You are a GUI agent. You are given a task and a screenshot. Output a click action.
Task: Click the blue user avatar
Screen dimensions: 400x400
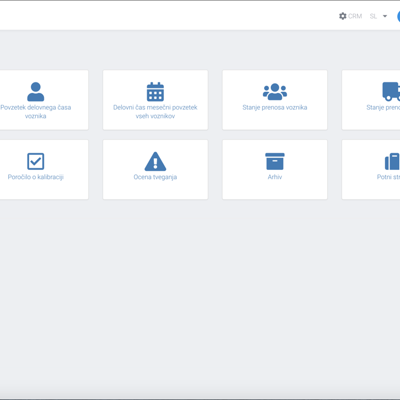coord(398,16)
